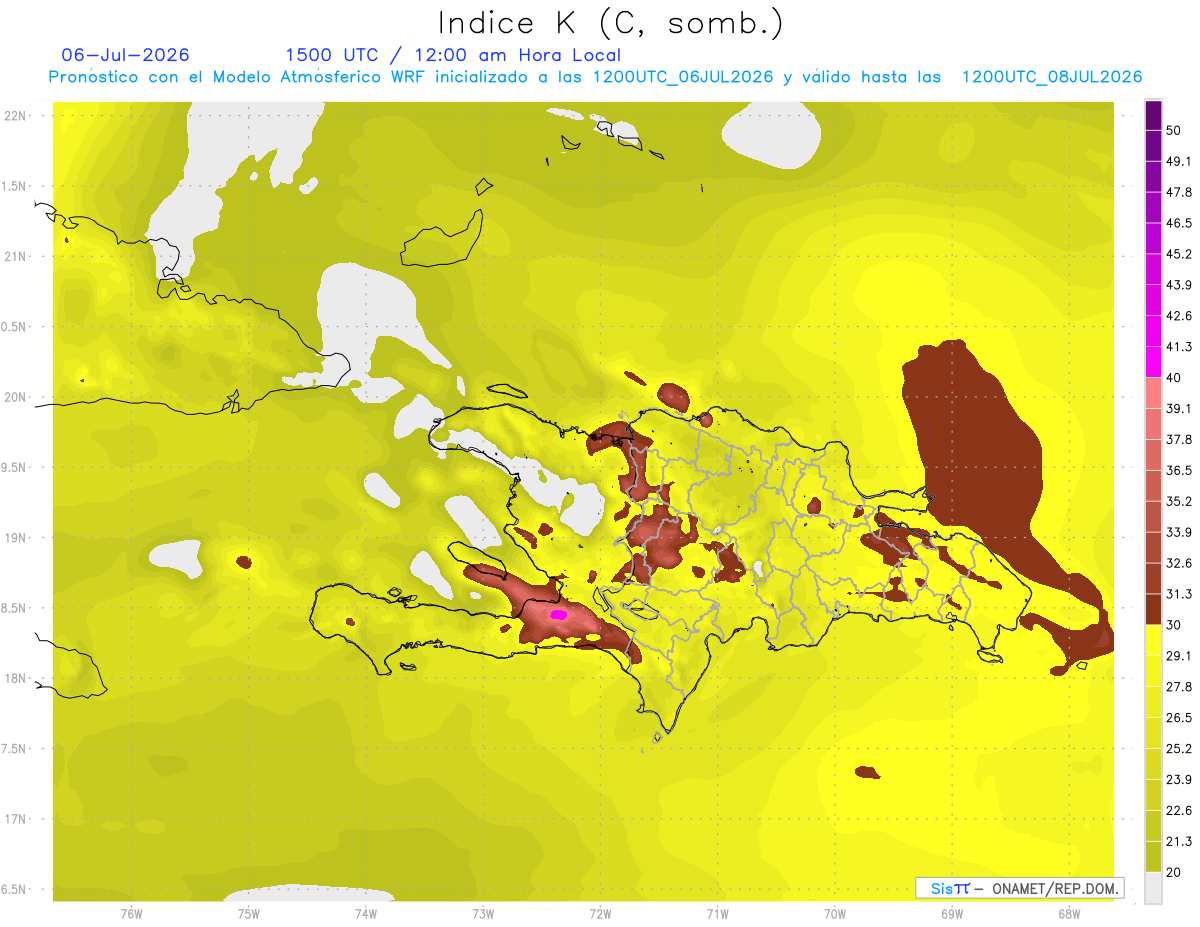Click the "20N" latitude label
1200x927 pixels.
point(16,397)
